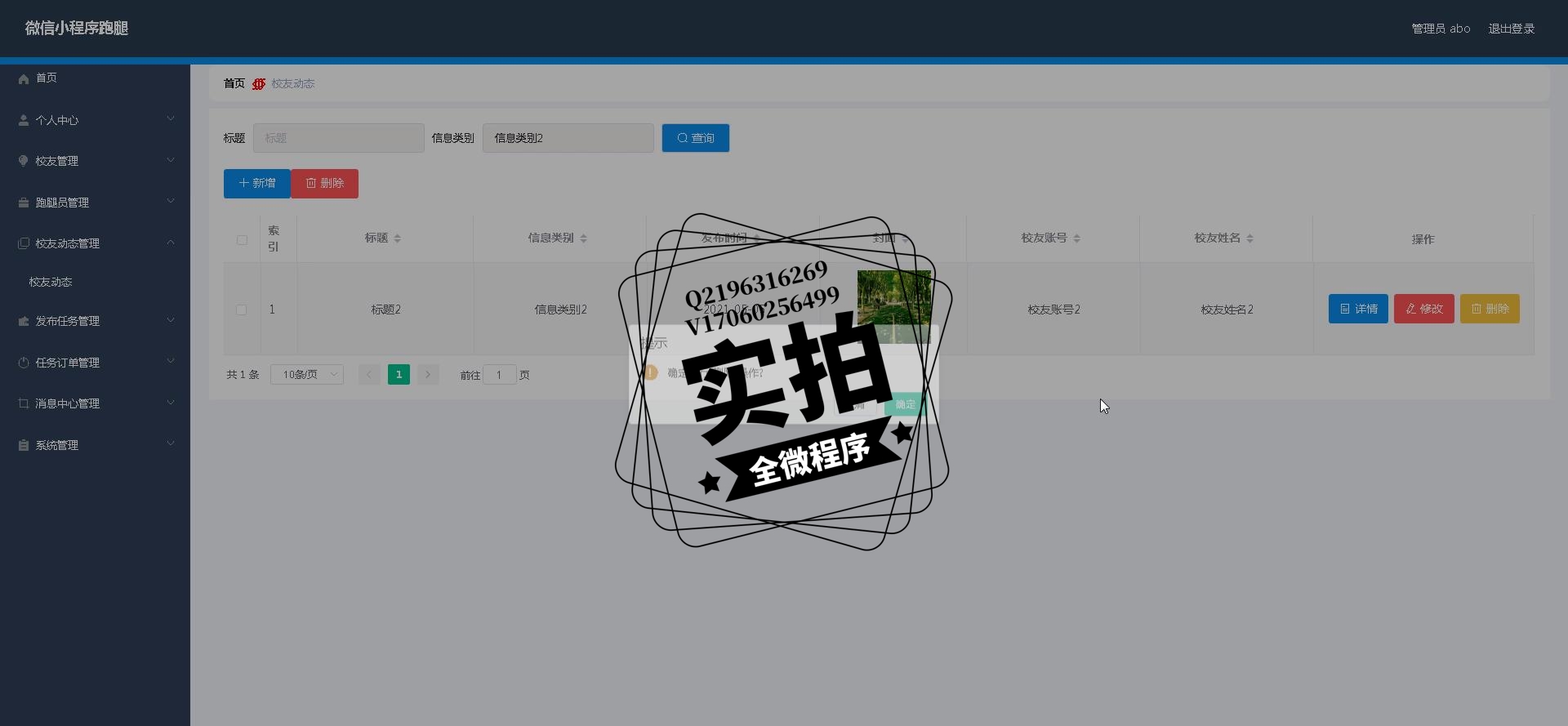
Task: Click the blue 新增 button
Action: click(256, 184)
